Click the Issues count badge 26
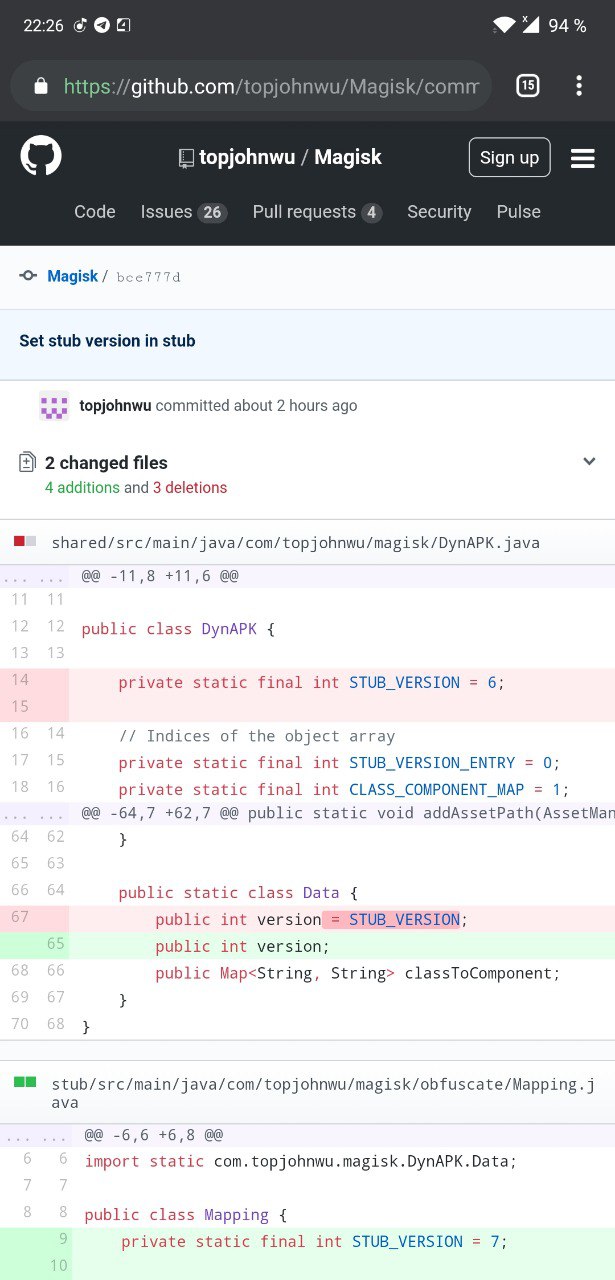Image resolution: width=615 pixels, height=1280 pixels. (x=212, y=213)
